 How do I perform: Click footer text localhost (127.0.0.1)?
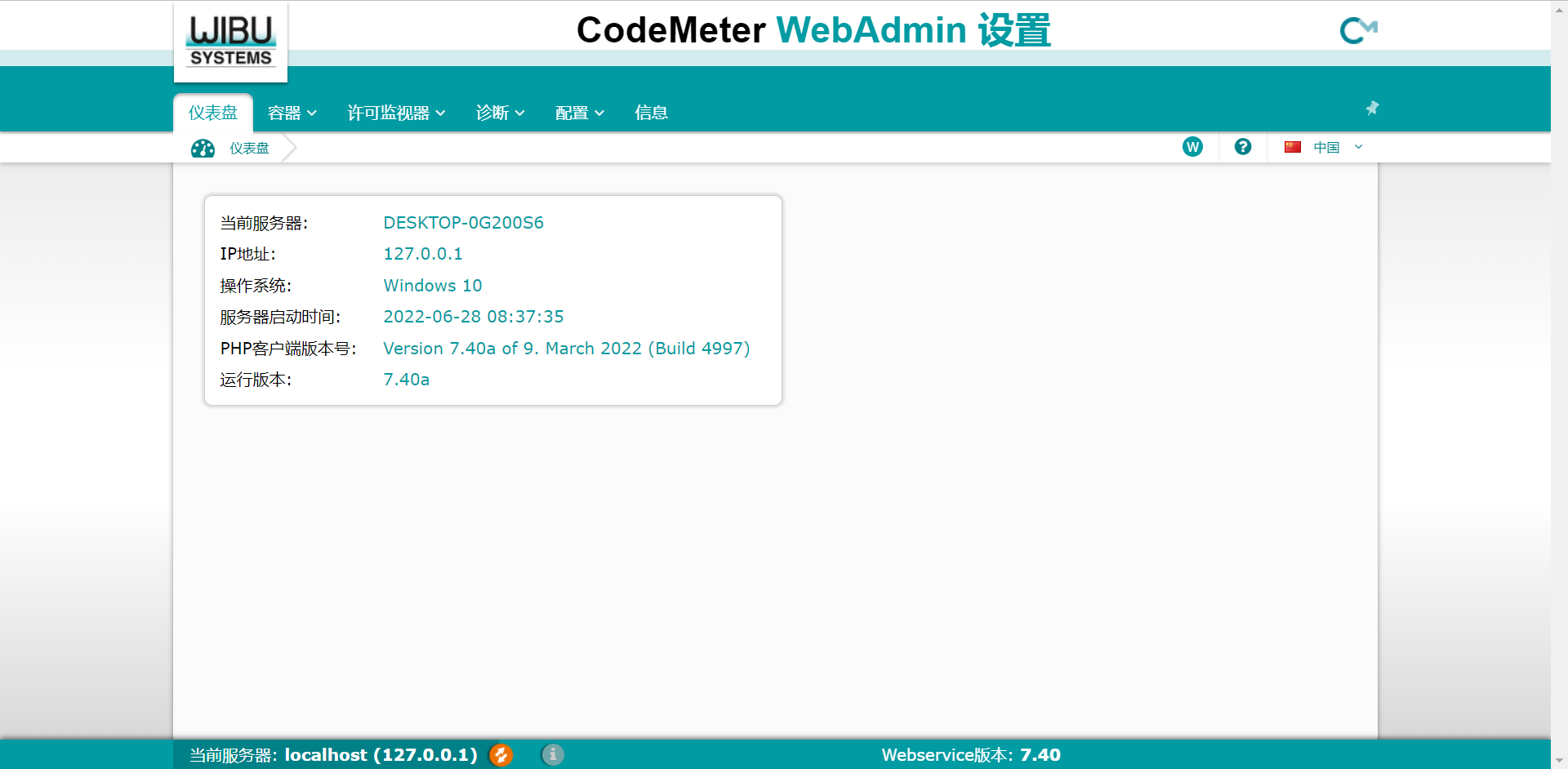pyautogui.click(x=381, y=755)
